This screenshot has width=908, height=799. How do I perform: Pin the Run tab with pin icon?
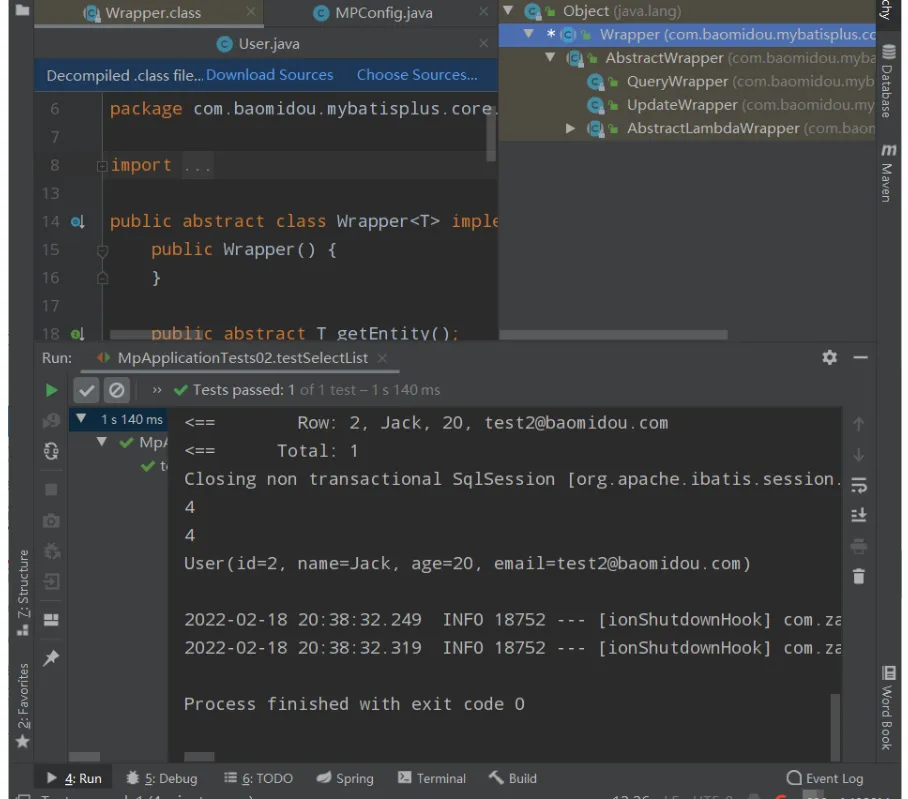51,657
